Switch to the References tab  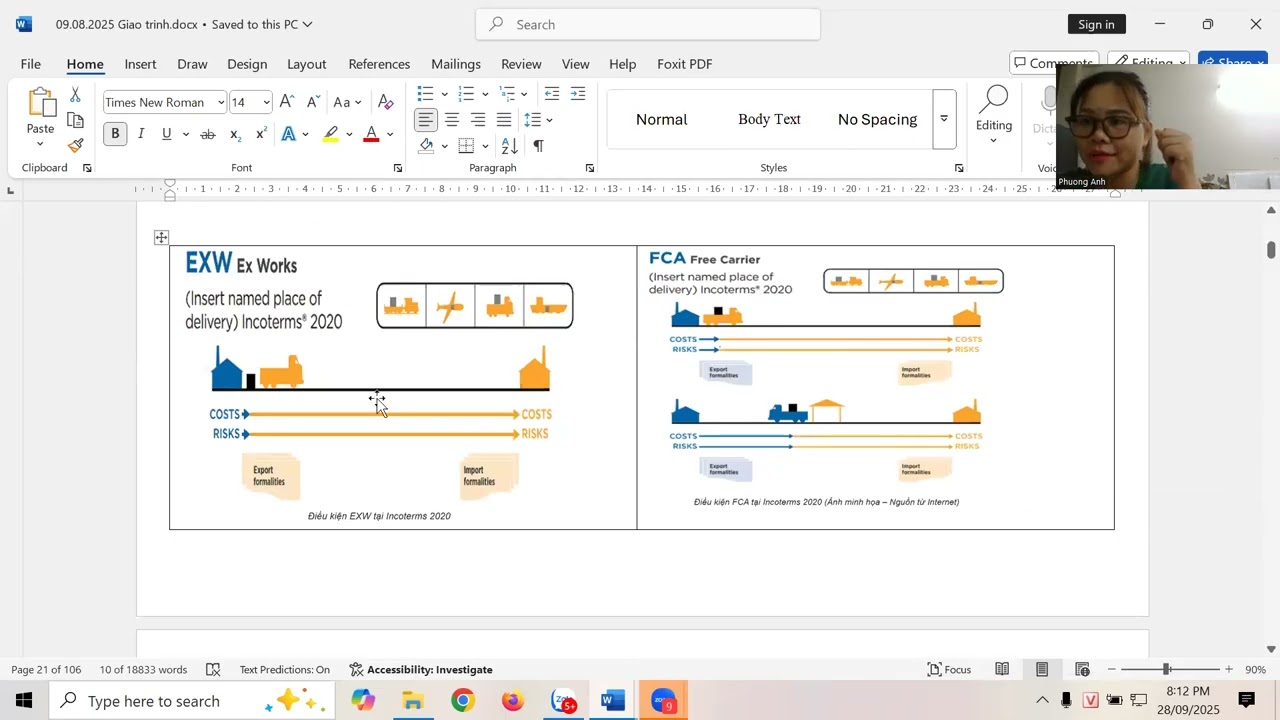(x=379, y=64)
